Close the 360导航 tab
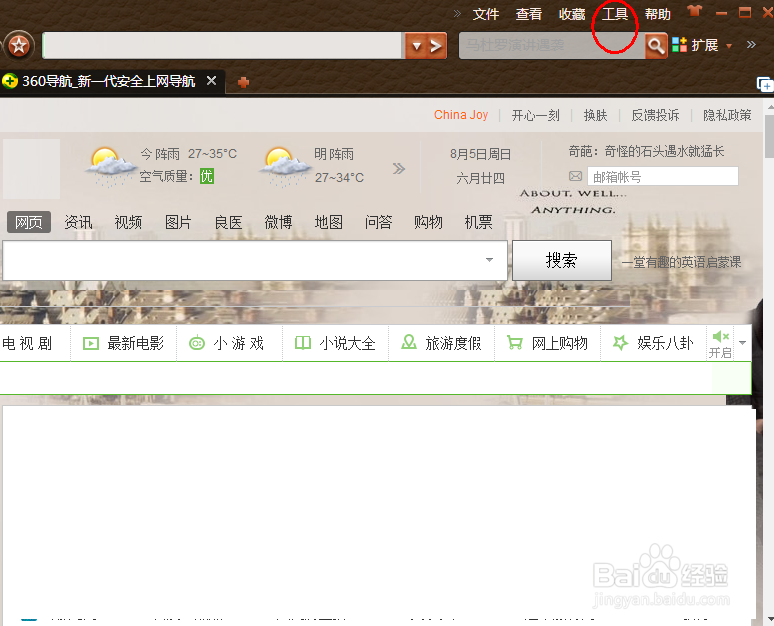Screen dimensions: 774x626 point(211,80)
